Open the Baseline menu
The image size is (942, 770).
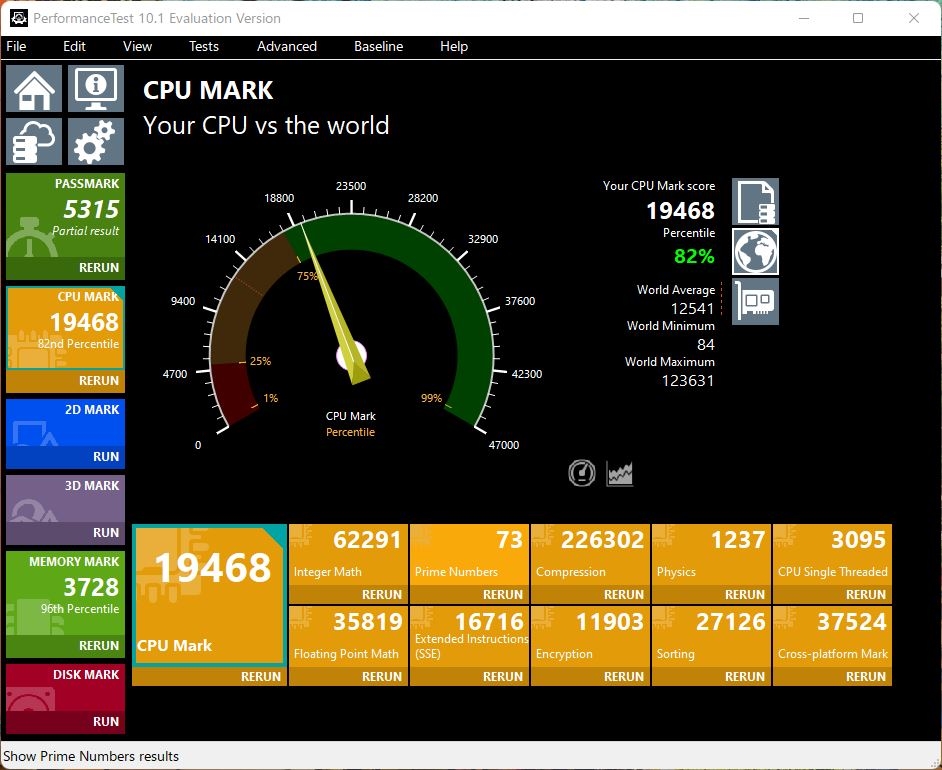(x=378, y=47)
